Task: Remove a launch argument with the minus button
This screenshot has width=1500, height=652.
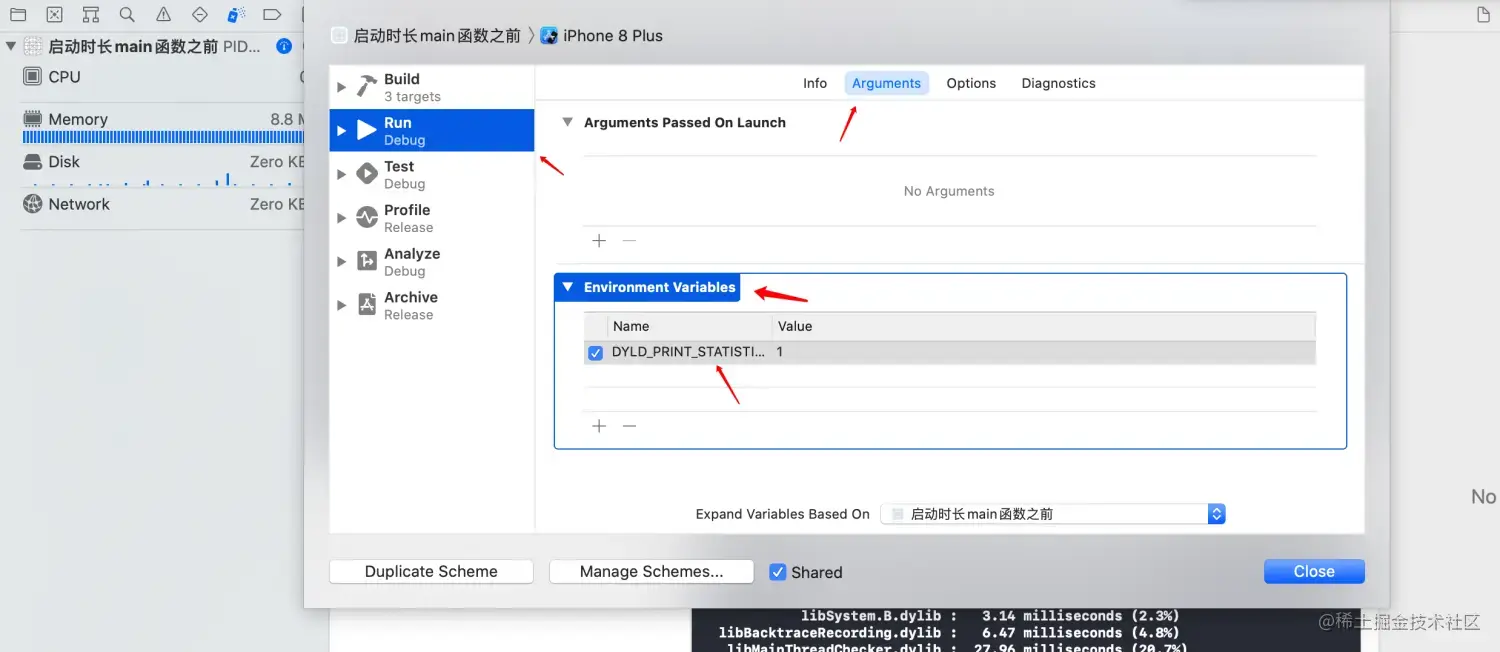Action: pyautogui.click(x=629, y=240)
